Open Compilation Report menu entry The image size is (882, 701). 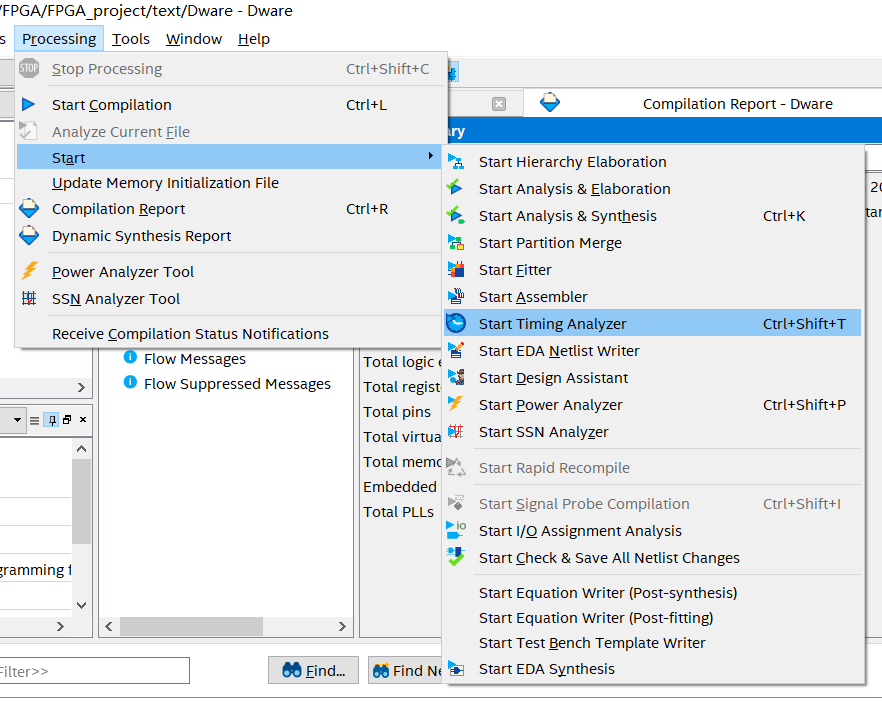231,209
